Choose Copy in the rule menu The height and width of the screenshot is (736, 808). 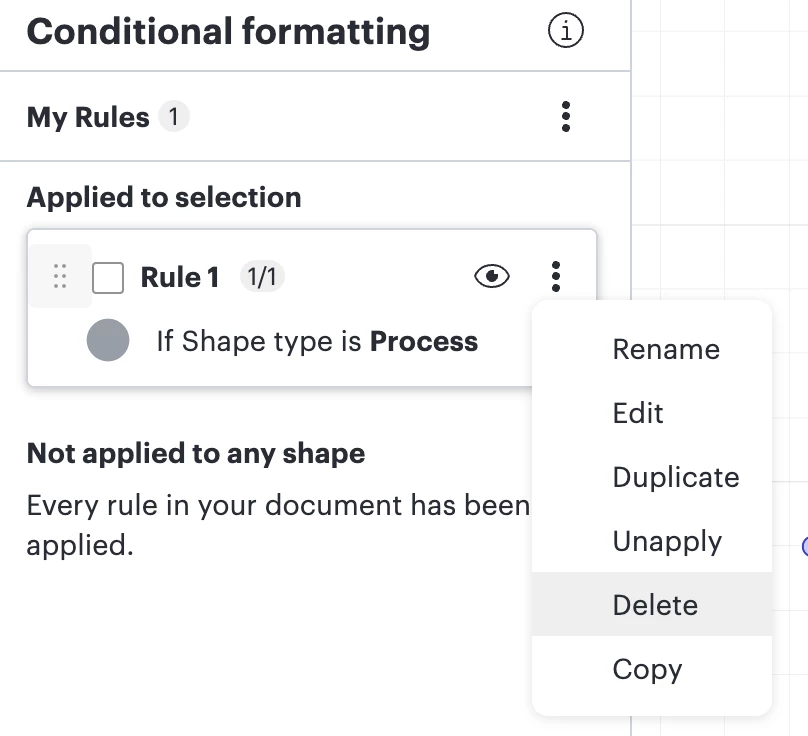(647, 669)
